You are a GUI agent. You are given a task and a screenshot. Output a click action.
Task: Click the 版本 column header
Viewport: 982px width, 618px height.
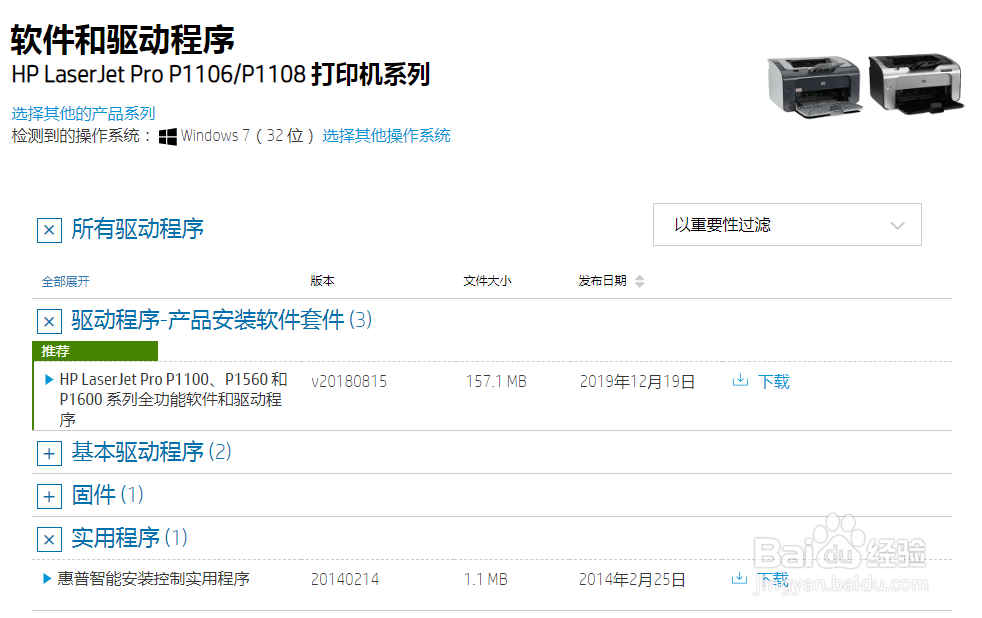pyautogui.click(x=323, y=281)
